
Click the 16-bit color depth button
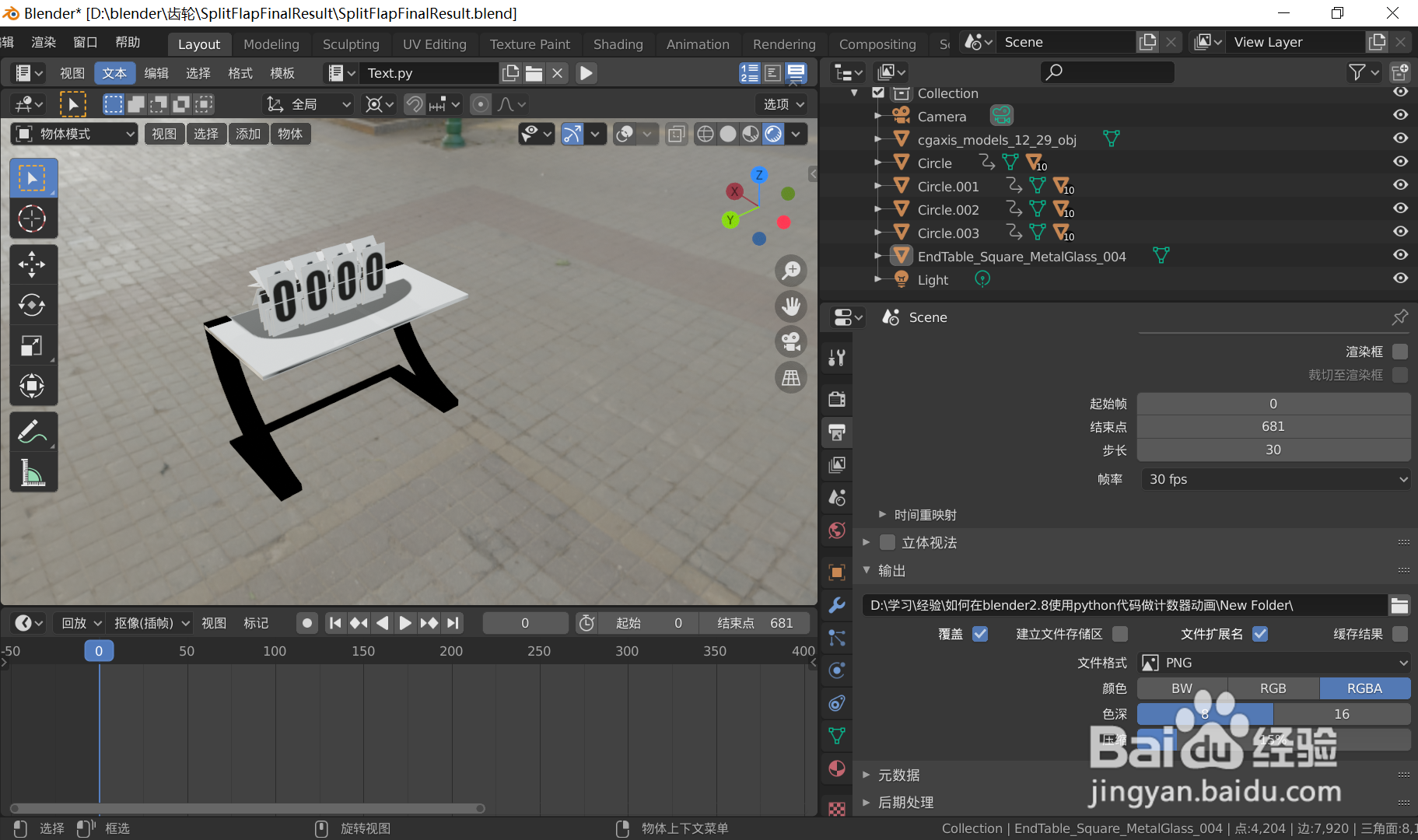1341,713
